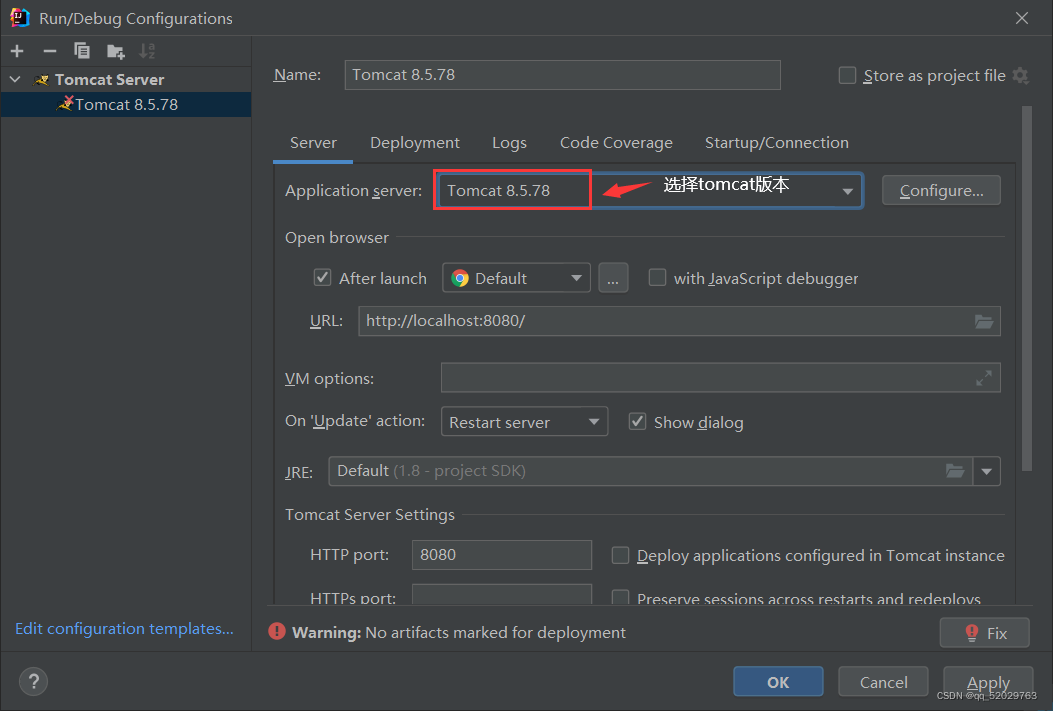Open the Default browser dropdown
Viewport: 1053px width, 711px height.
[516, 277]
